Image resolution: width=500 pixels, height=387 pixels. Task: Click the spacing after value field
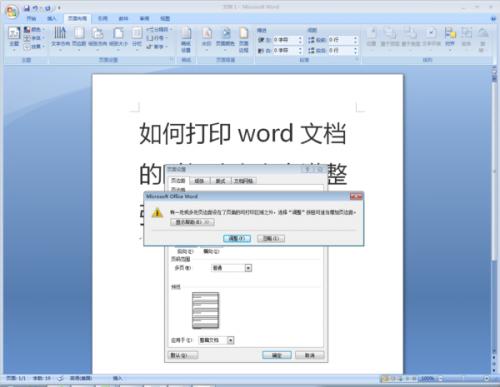pos(340,51)
